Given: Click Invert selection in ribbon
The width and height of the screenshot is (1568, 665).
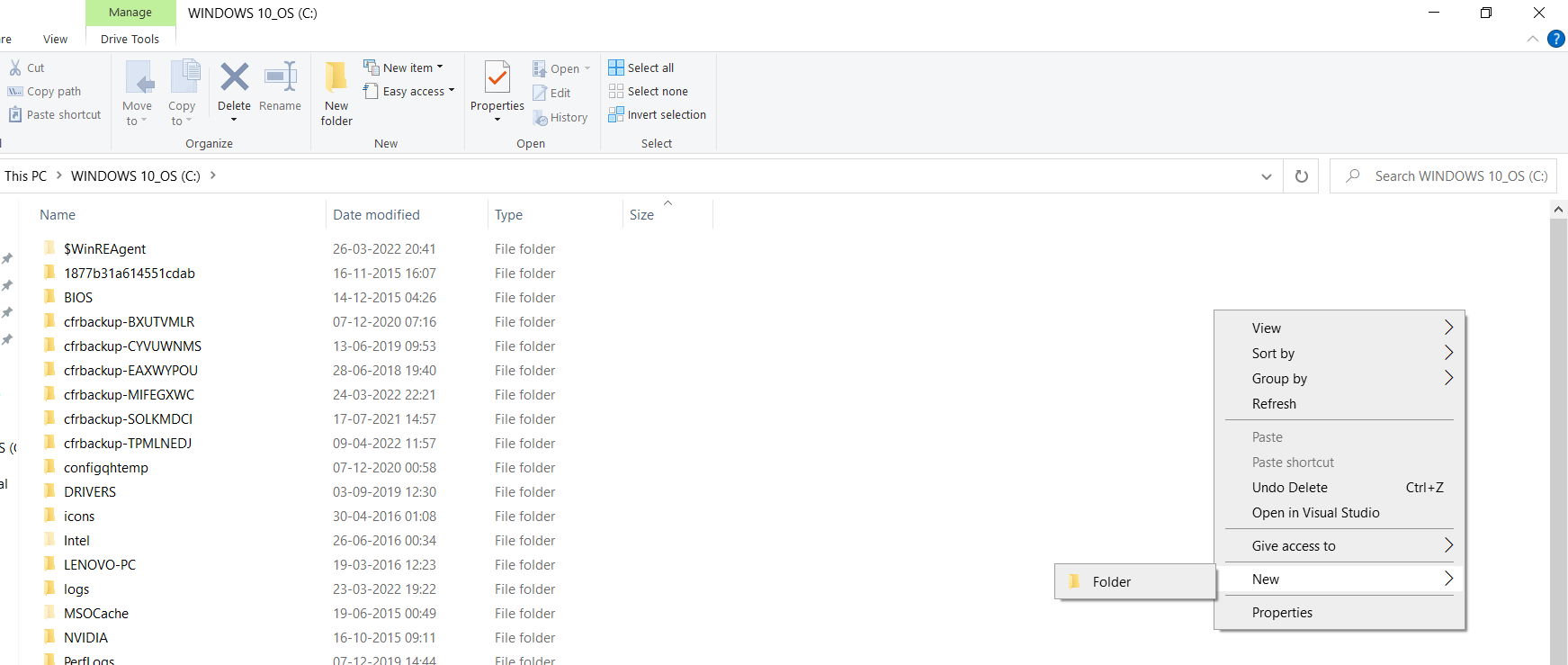Looking at the screenshot, I should click(x=657, y=115).
